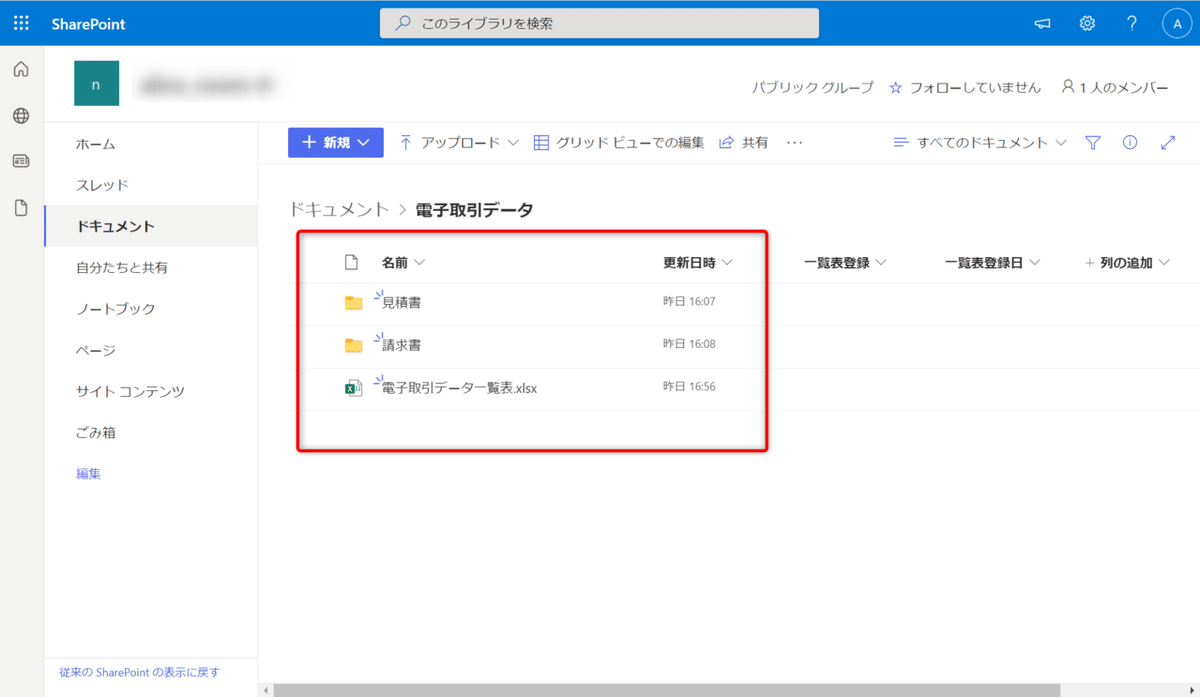Click the Excel icon of 電子取引データ一覧表.xlsx
The height and width of the screenshot is (697, 1200).
tap(353, 387)
